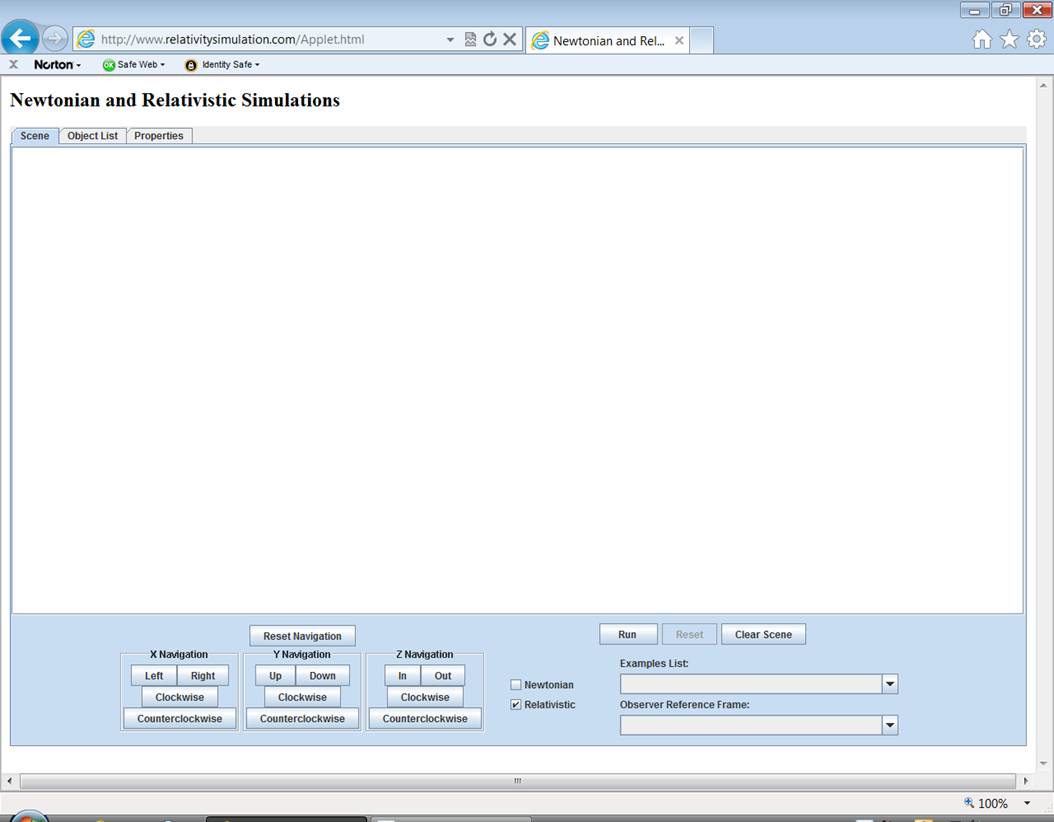The height and width of the screenshot is (822, 1054).
Task: Open the Properties tab
Action: tap(159, 136)
